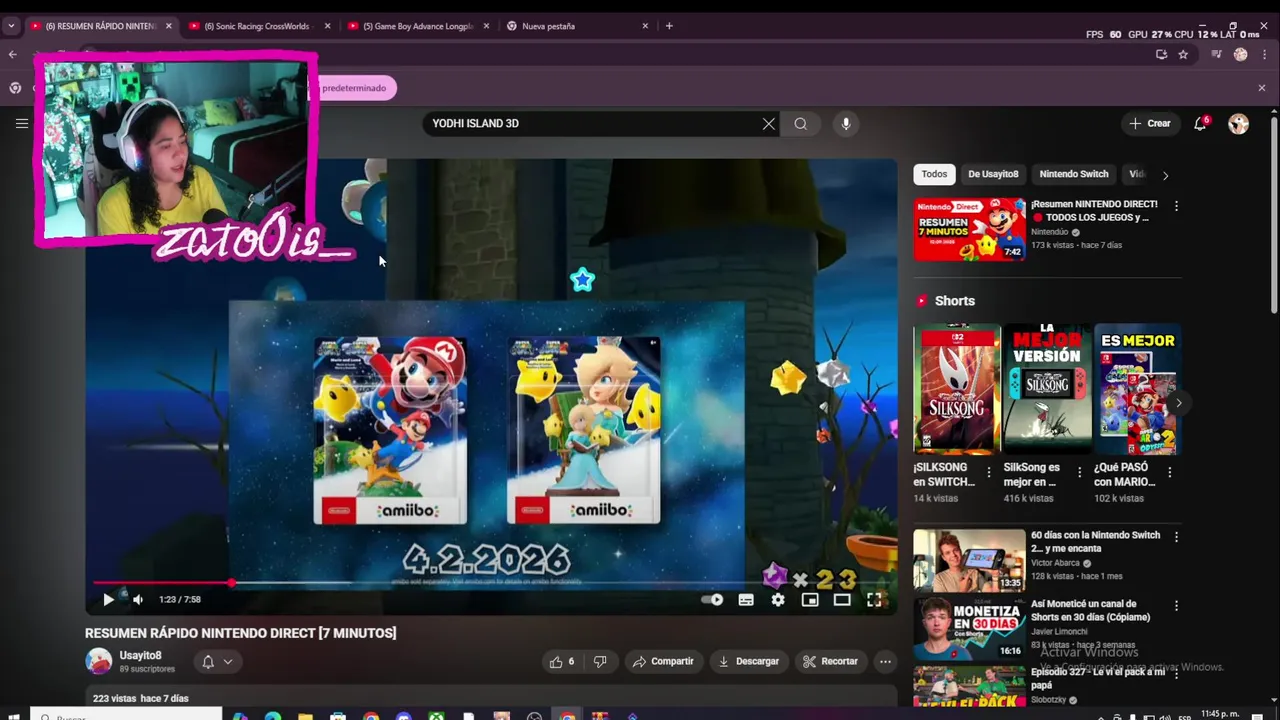Open the ¡SILKSONG en SWITCH short thumbnail
This screenshot has width=1280, height=720.
957,389
